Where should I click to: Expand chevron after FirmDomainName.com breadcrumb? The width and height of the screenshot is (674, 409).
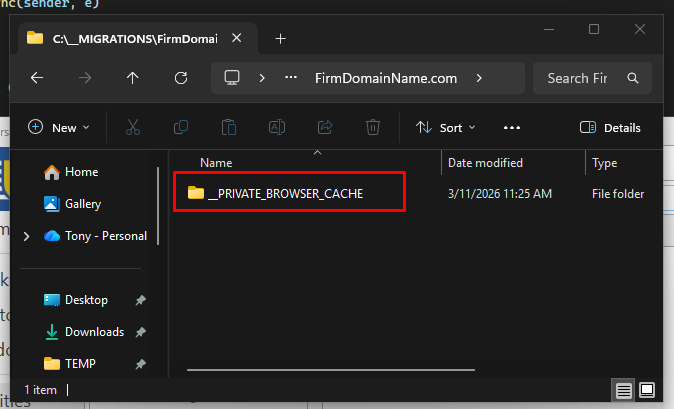coord(480,78)
